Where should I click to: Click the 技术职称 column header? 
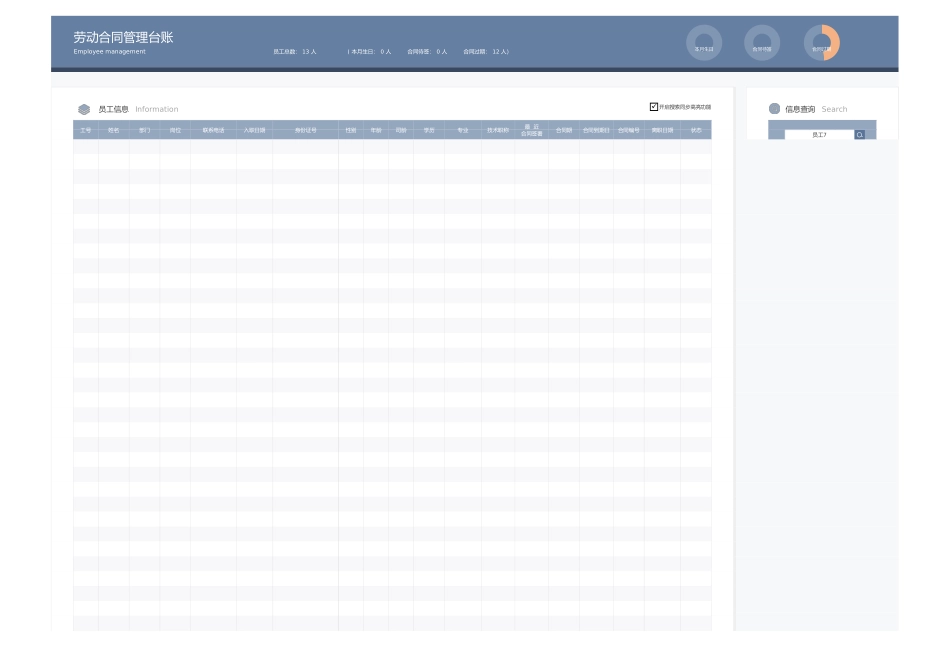point(498,130)
